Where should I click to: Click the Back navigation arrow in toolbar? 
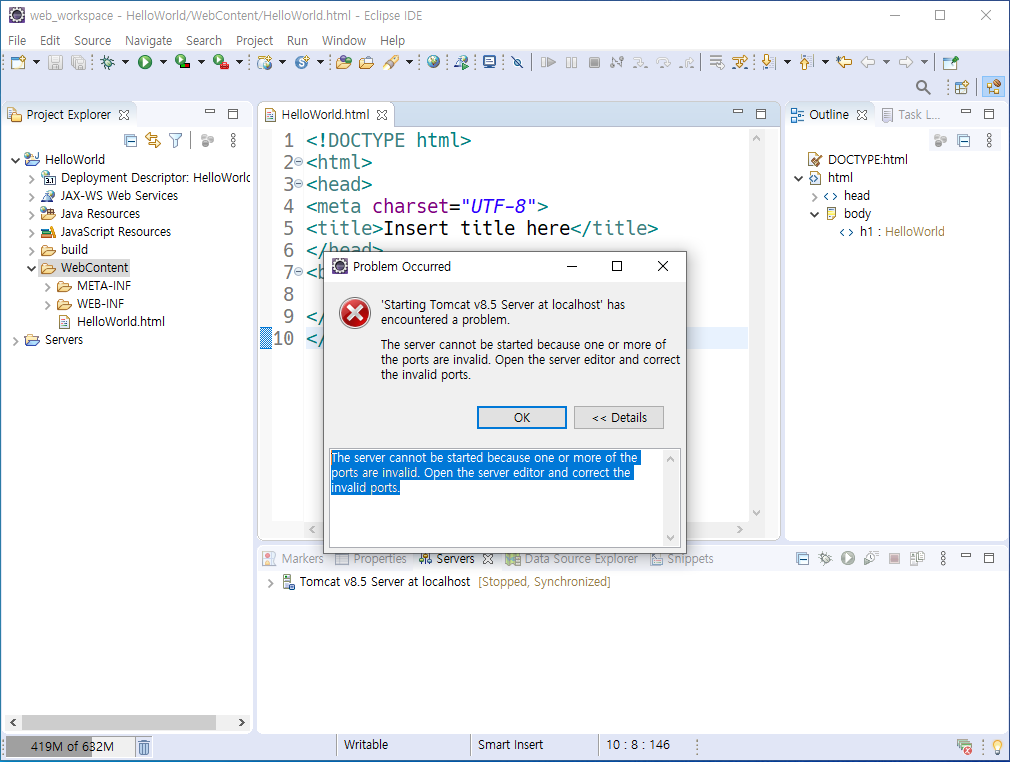(868, 62)
